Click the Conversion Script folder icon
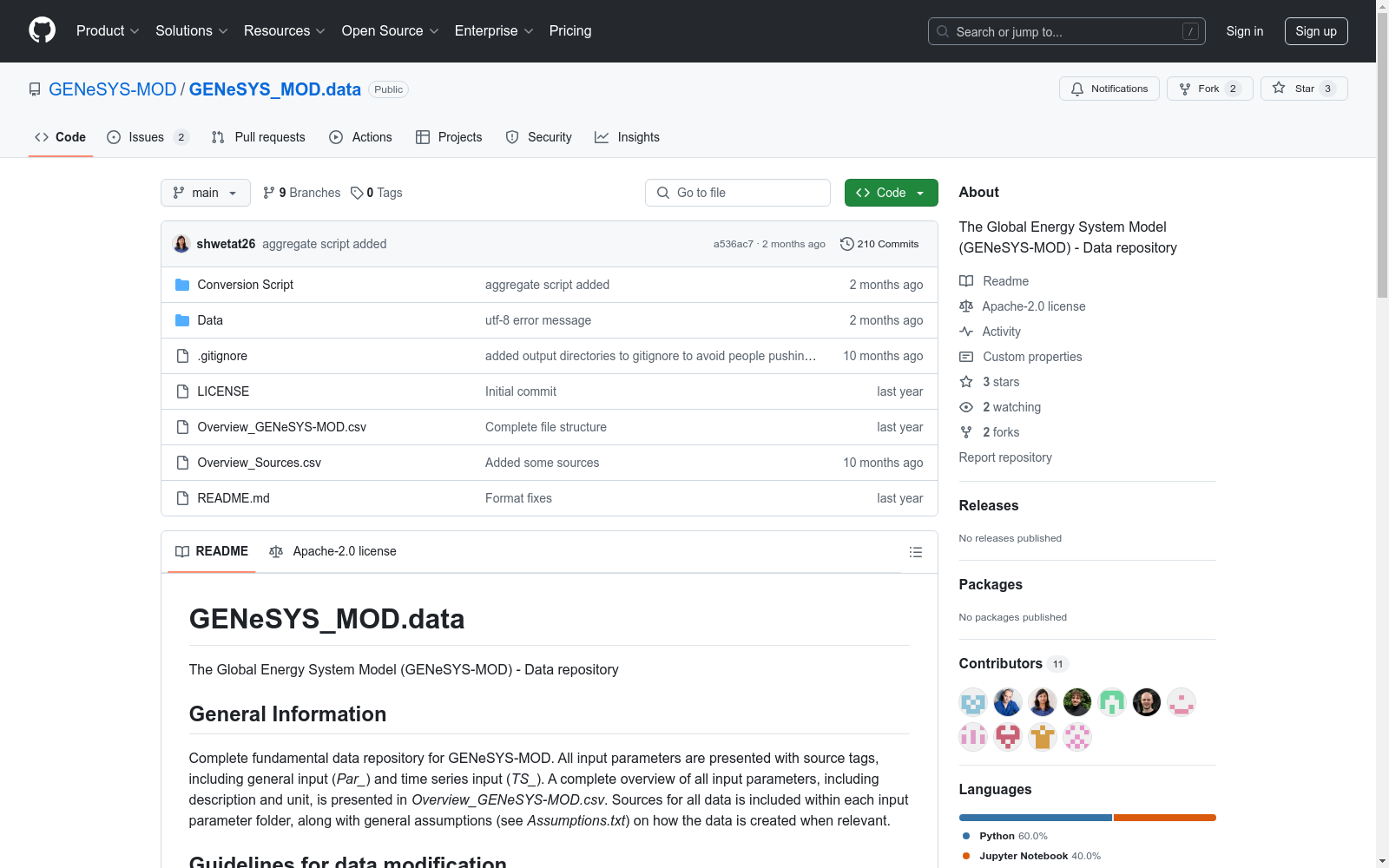The height and width of the screenshot is (868, 1389). (x=182, y=285)
